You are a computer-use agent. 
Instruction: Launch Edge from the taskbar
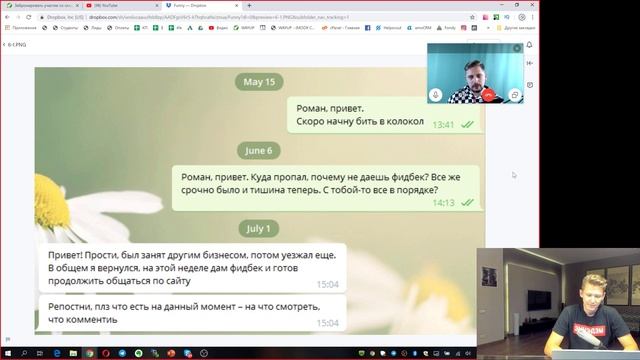(x=57, y=353)
